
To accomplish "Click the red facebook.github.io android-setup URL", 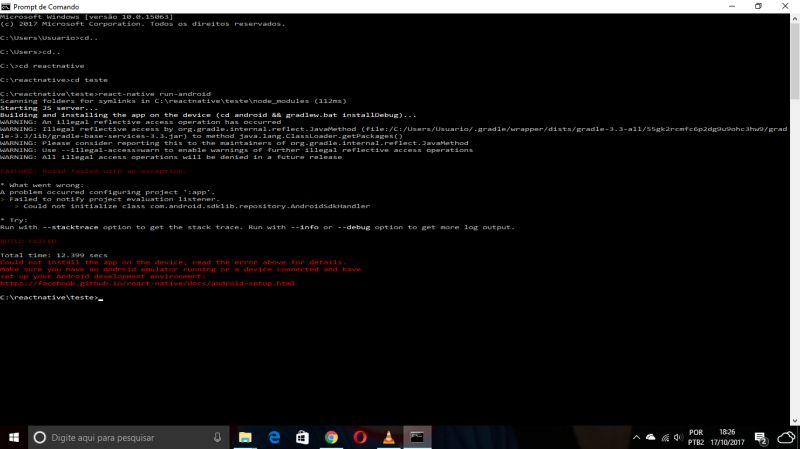I will click(x=147, y=283).
